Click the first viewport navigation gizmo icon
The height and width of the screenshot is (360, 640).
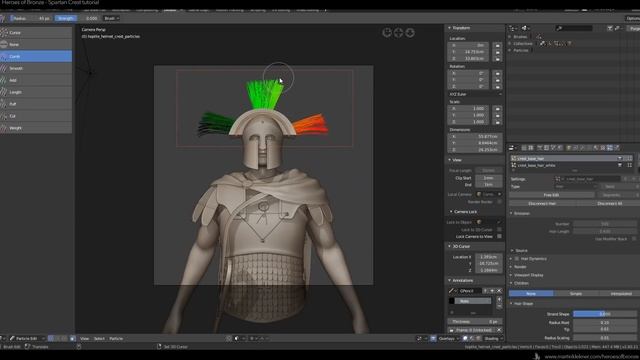(387, 33)
